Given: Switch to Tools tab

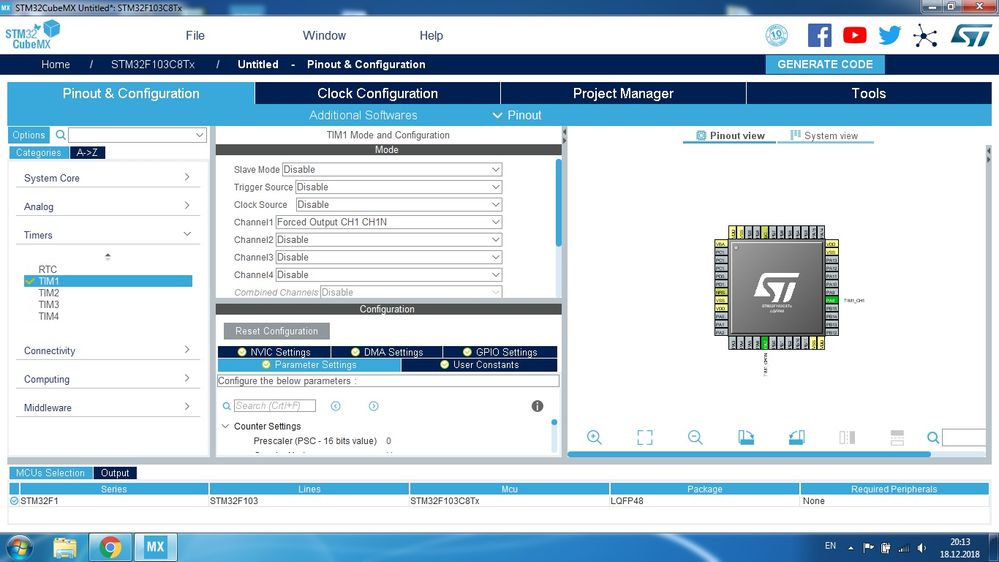Looking at the screenshot, I should (x=869, y=94).
